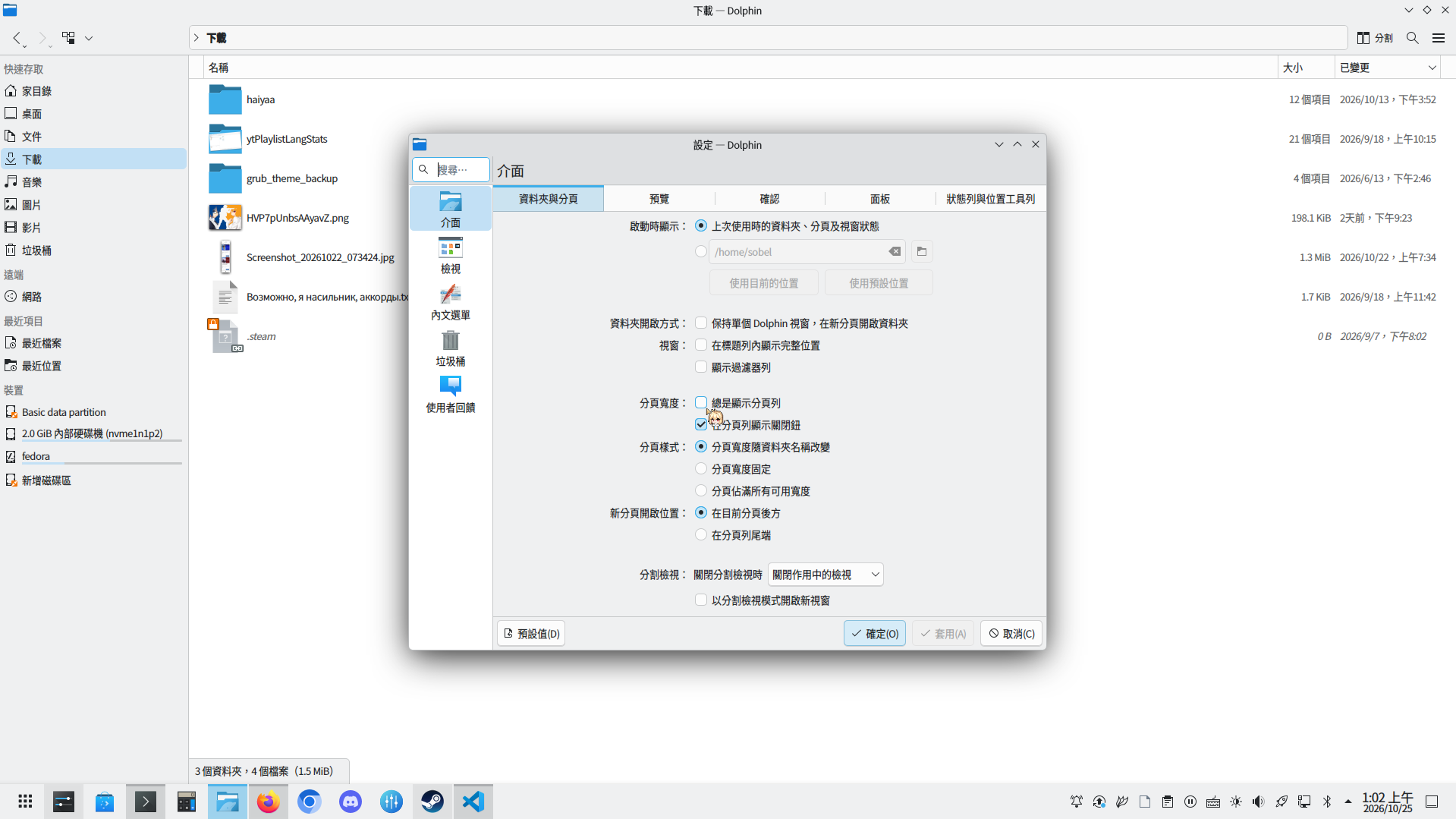The height and width of the screenshot is (819, 1456).
Task: Open the 垃圾桶 settings category
Action: click(451, 348)
